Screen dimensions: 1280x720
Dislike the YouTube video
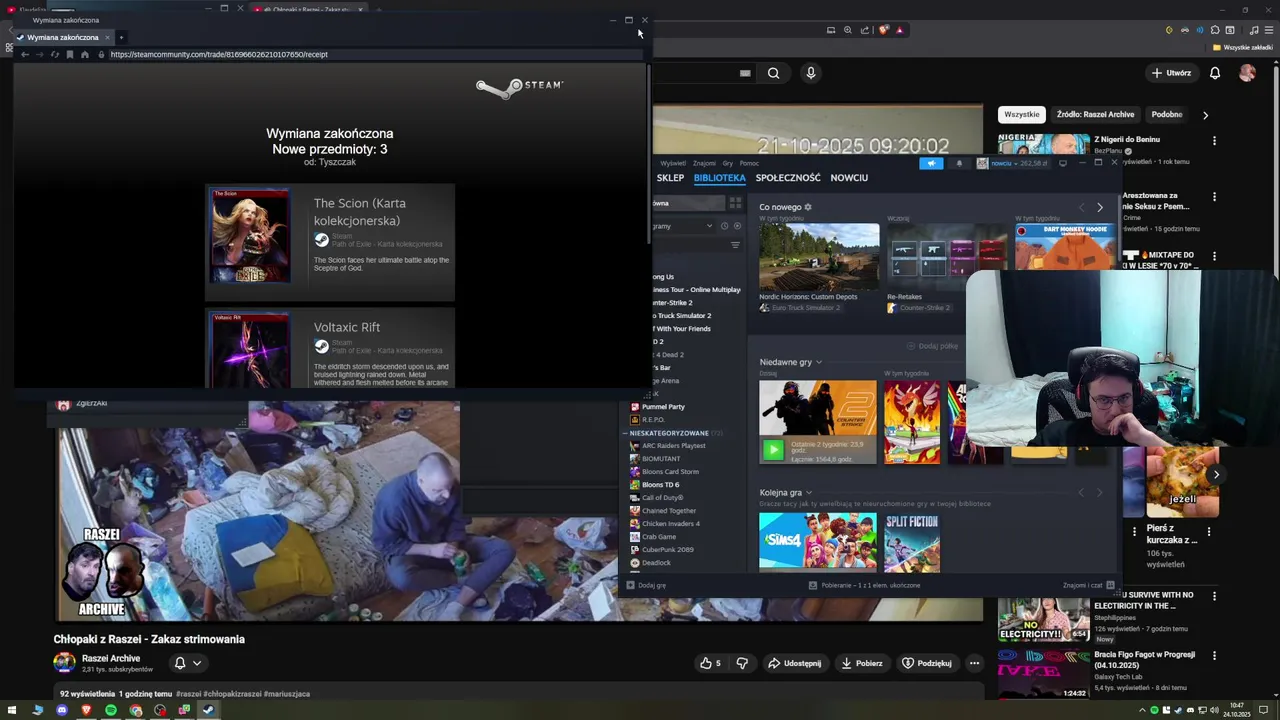pyautogui.click(x=742, y=663)
